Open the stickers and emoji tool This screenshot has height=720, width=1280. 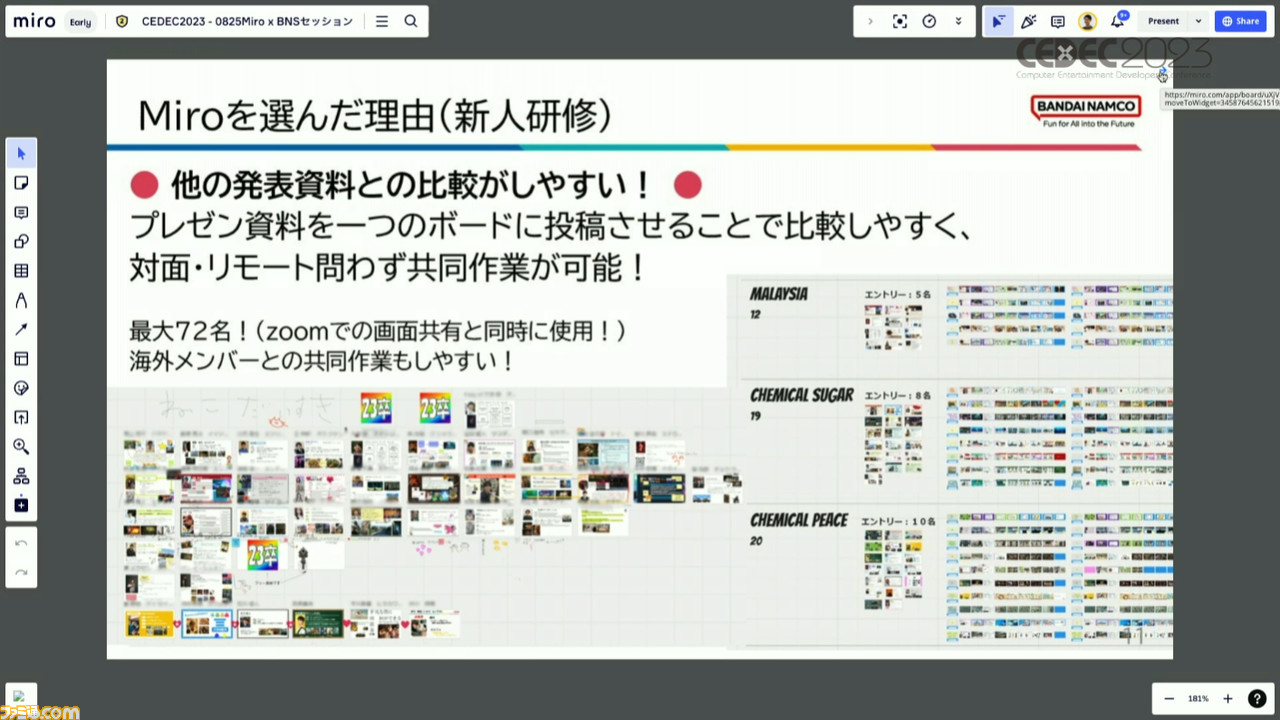click(x=21, y=388)
